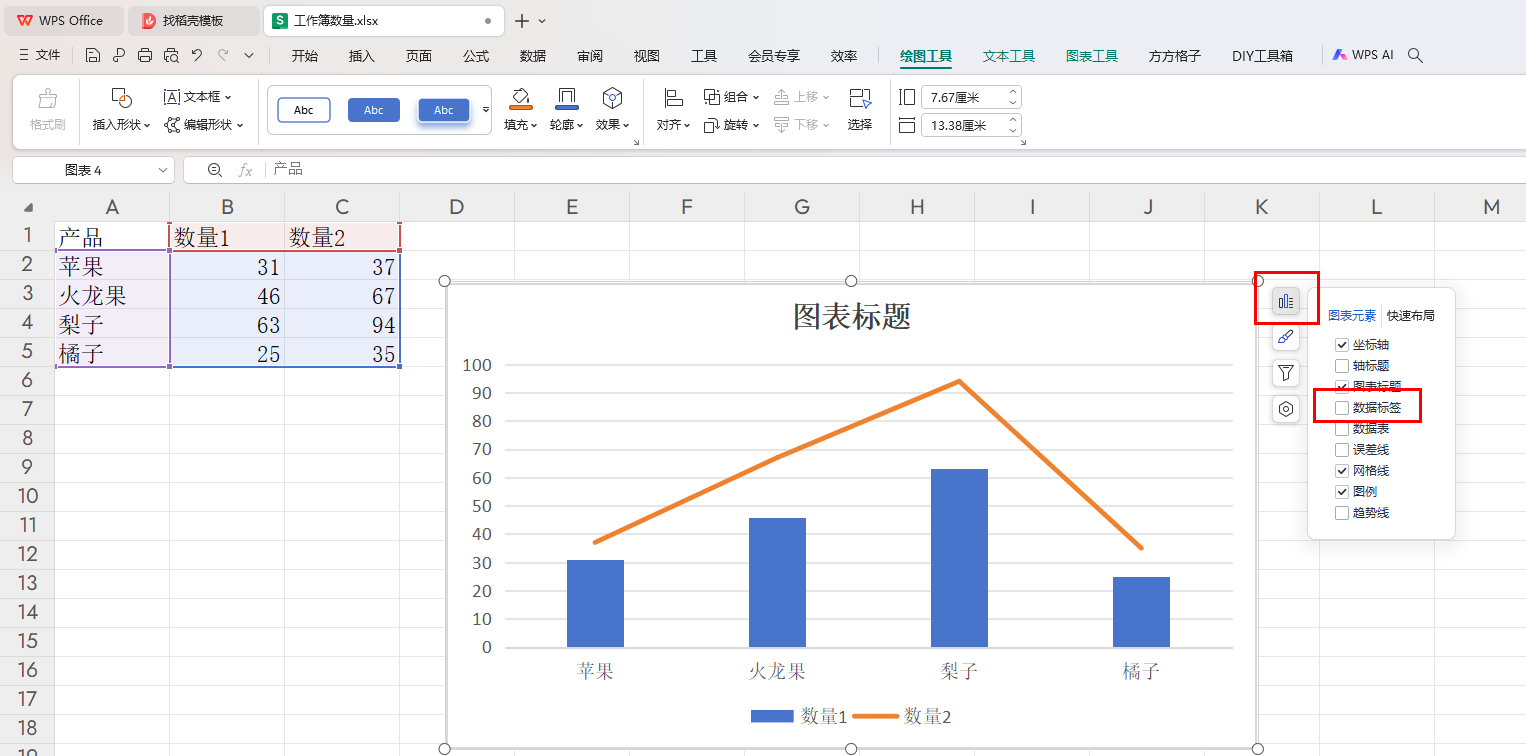This screenshot has width=1526, height=756.
Task: Click the export-to-PDF icon beside Save
Action: (119, 55)
